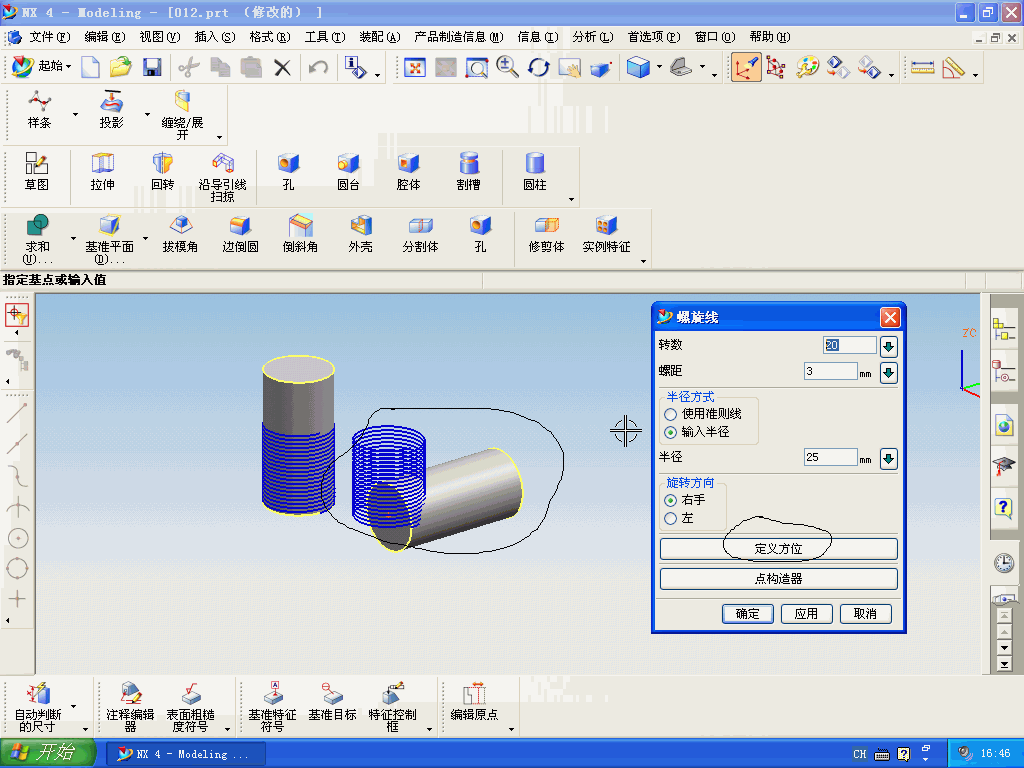Viewport: 1024px width, 768px height.
Task: Click the 边倒圆 edge blend tool
Action: (240, 233)
